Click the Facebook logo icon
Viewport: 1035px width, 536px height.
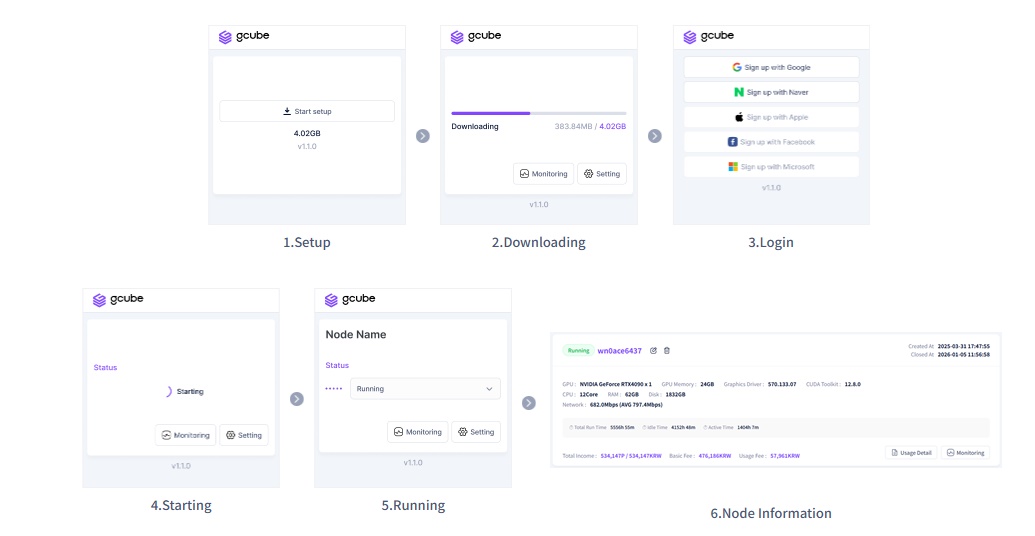[733, 142]
